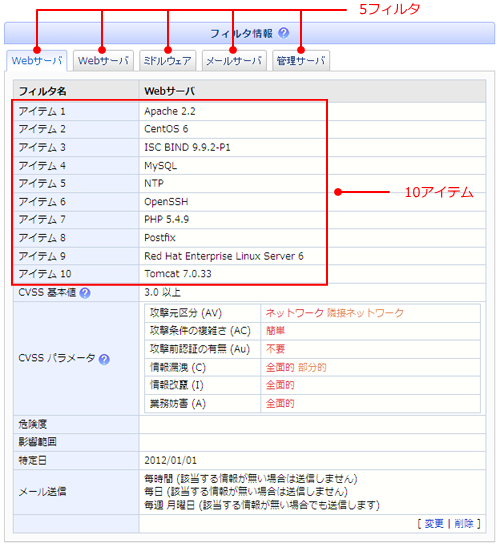Switch to the second, inactive Webサーバ tab
This screenshot has width=500, height=547.
coord(103,61)
